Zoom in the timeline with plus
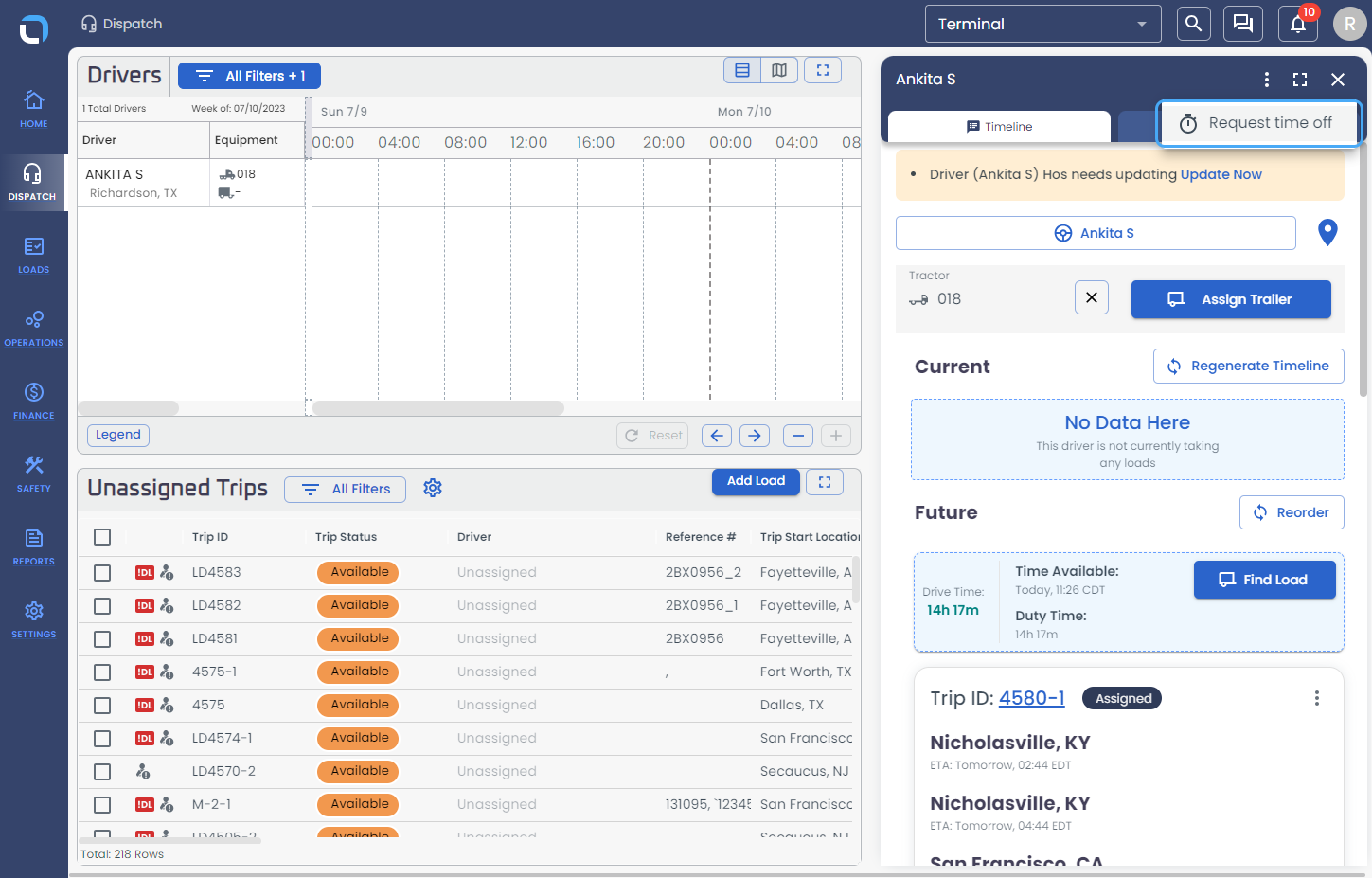Screen dimensions: 1372x878 click(835, 436)
